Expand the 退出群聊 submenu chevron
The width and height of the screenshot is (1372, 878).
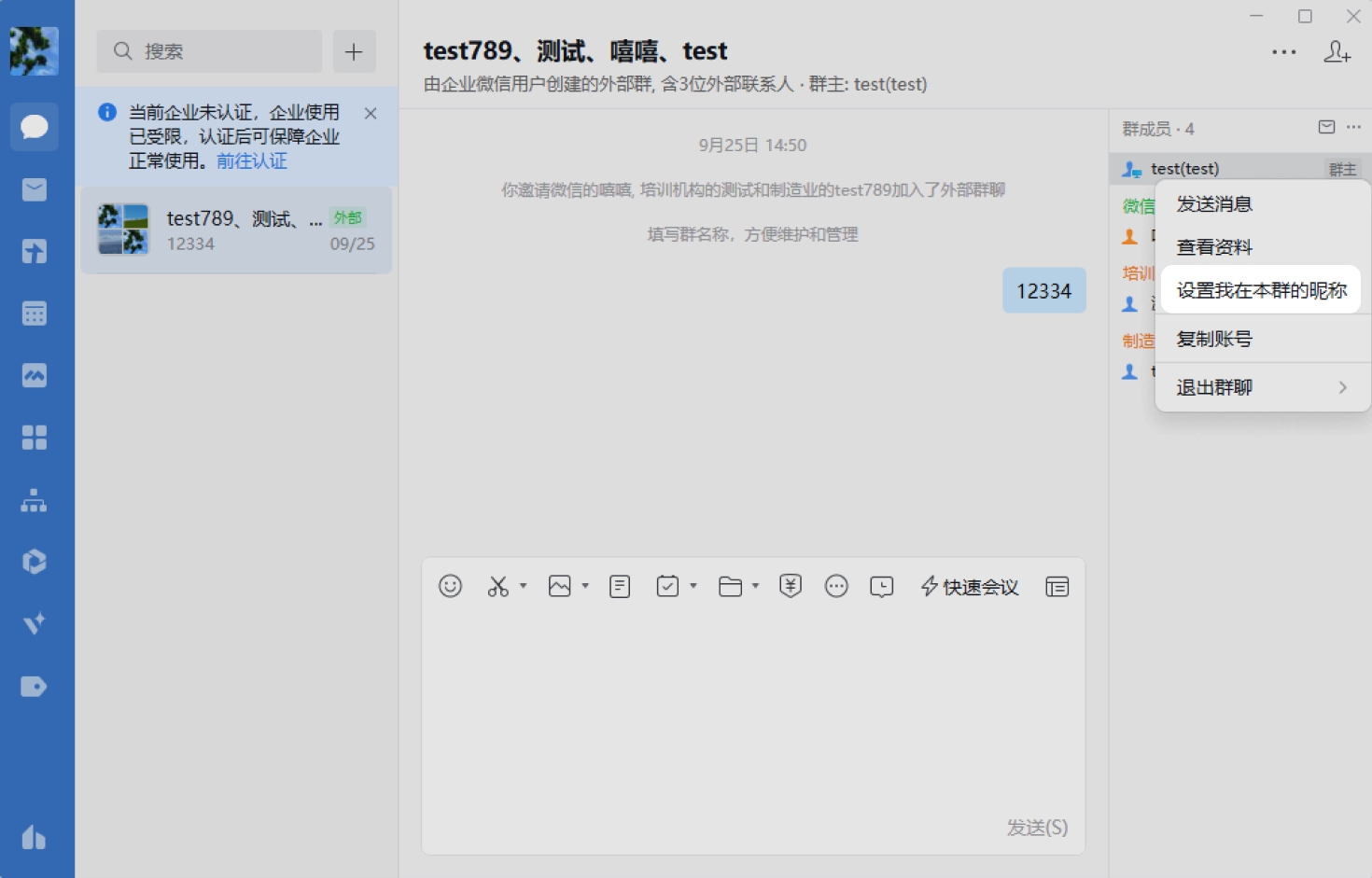coord(1344,387)
